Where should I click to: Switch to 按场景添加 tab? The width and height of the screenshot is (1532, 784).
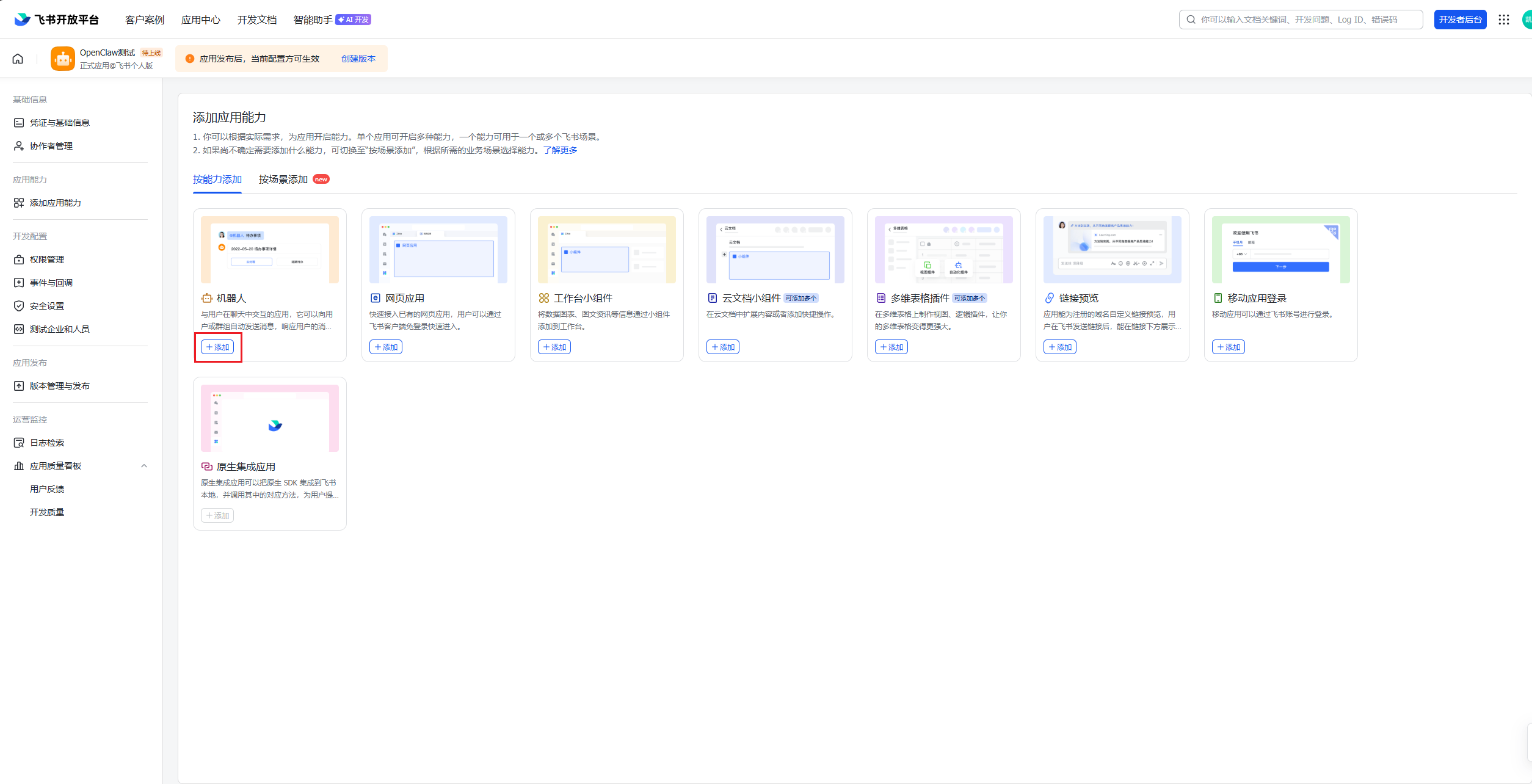283,180
